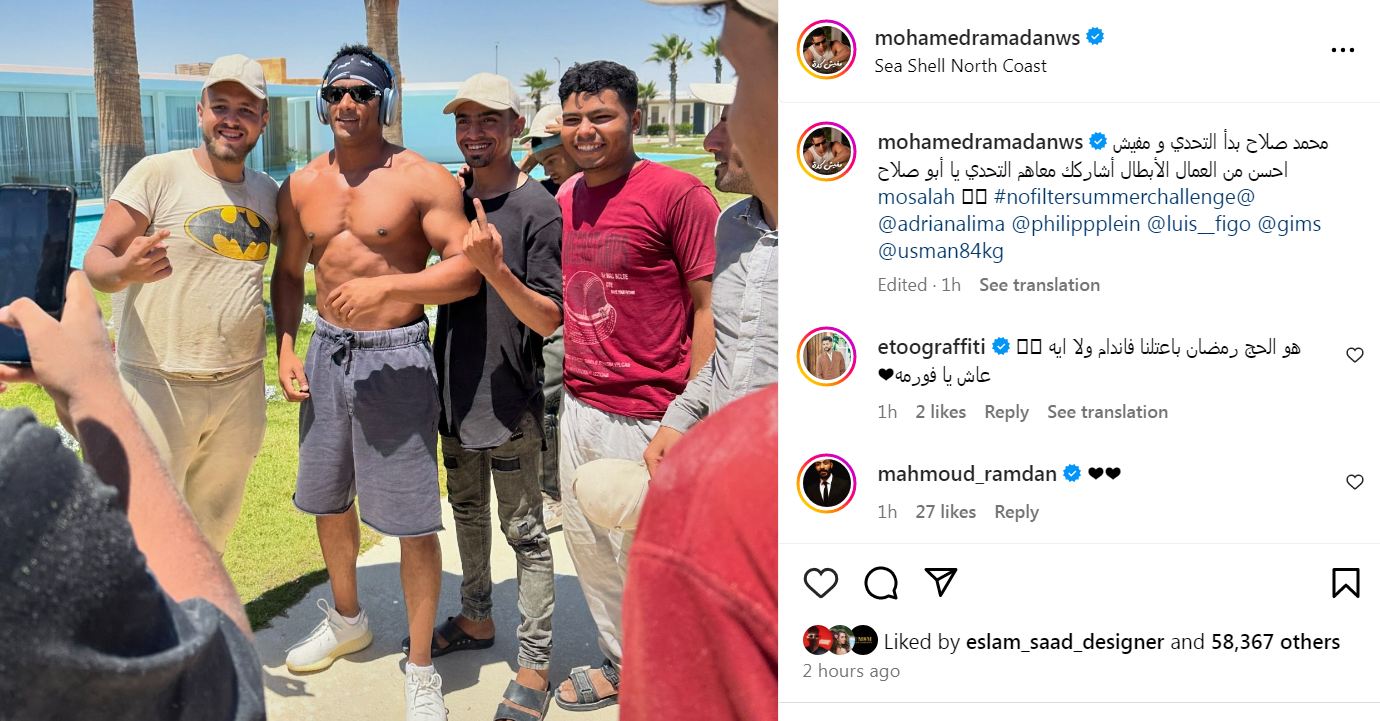See translation of the post caption

tap(1039, 285)
